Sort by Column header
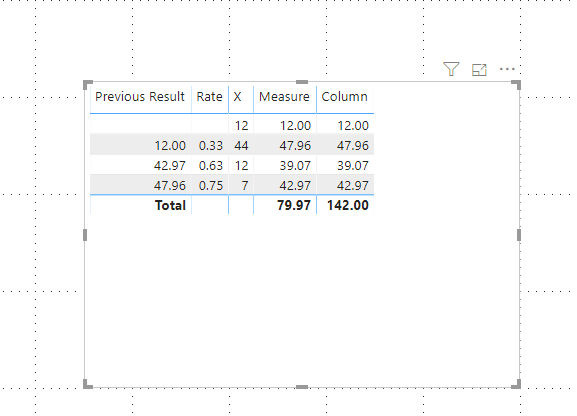 (x=344, y=96)
